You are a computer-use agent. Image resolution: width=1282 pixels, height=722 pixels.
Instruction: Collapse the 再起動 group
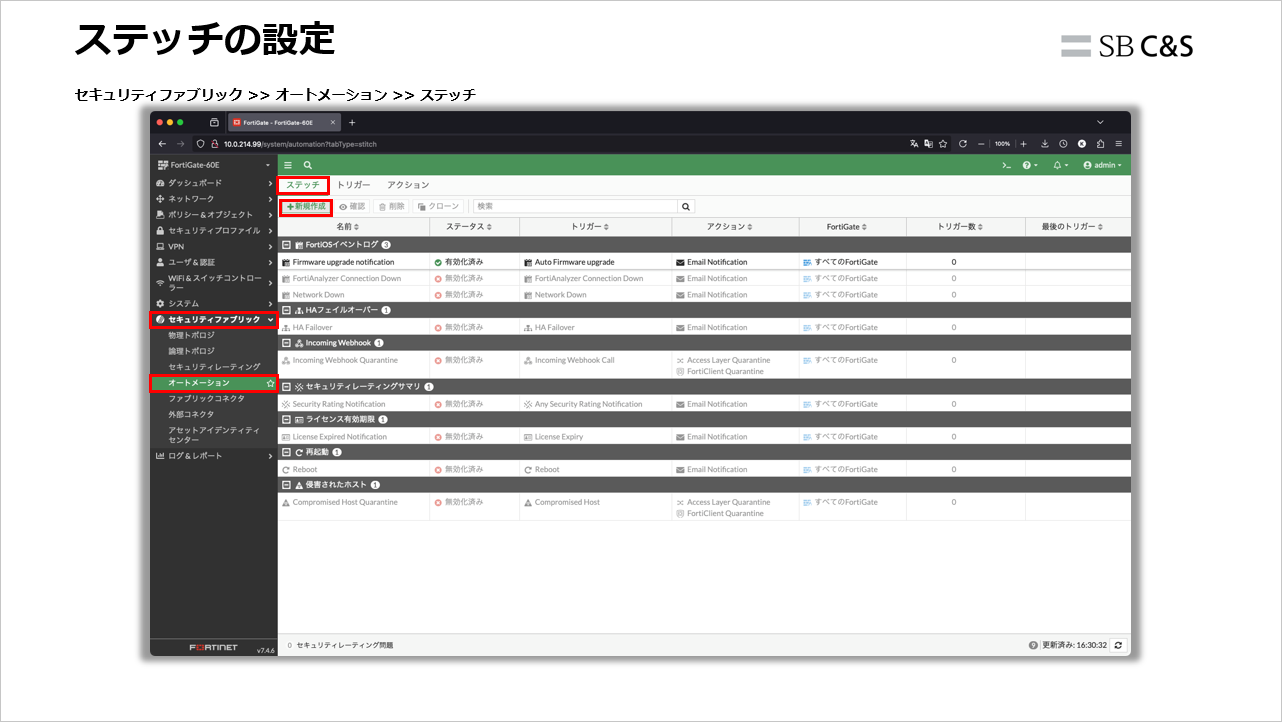(x=287, y=452)
